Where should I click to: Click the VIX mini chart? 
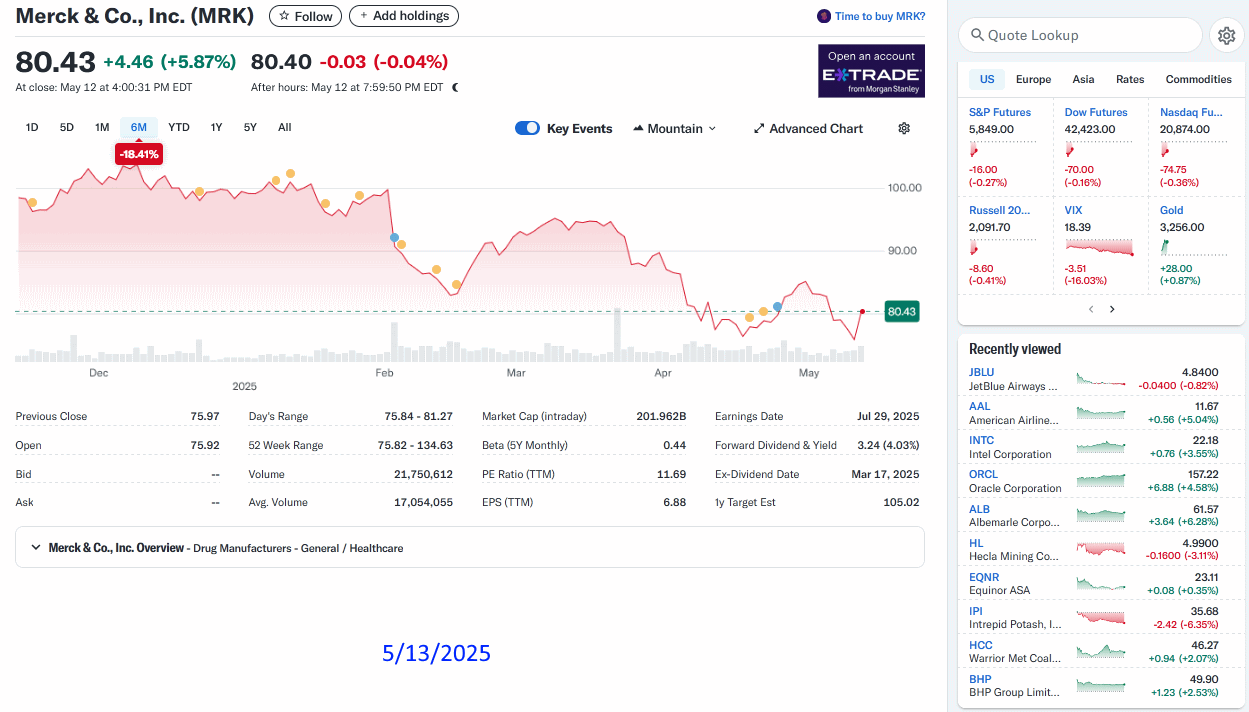pyautogui.click(x=1099, y=247)
